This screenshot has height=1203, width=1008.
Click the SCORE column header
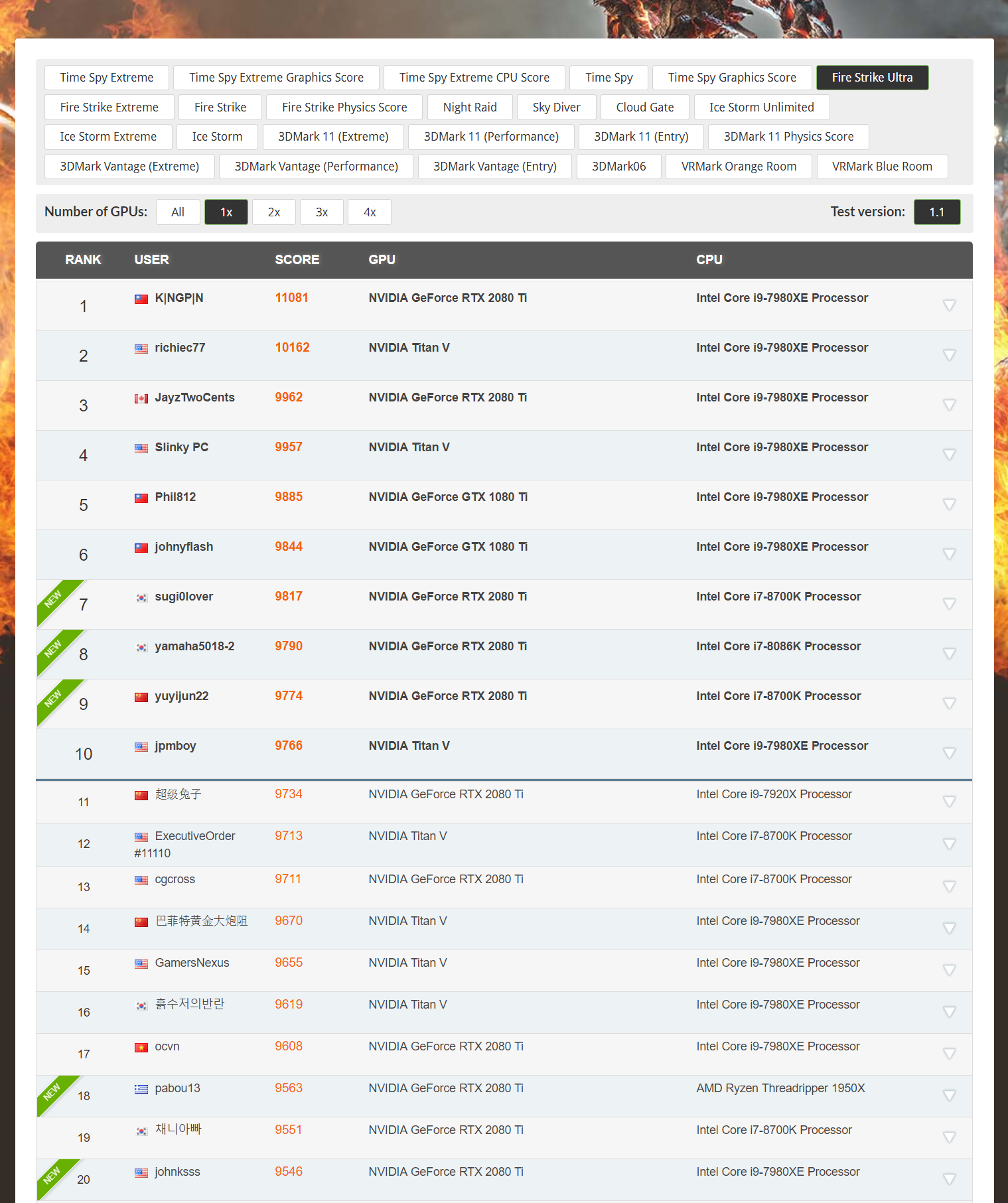[297, 260]
